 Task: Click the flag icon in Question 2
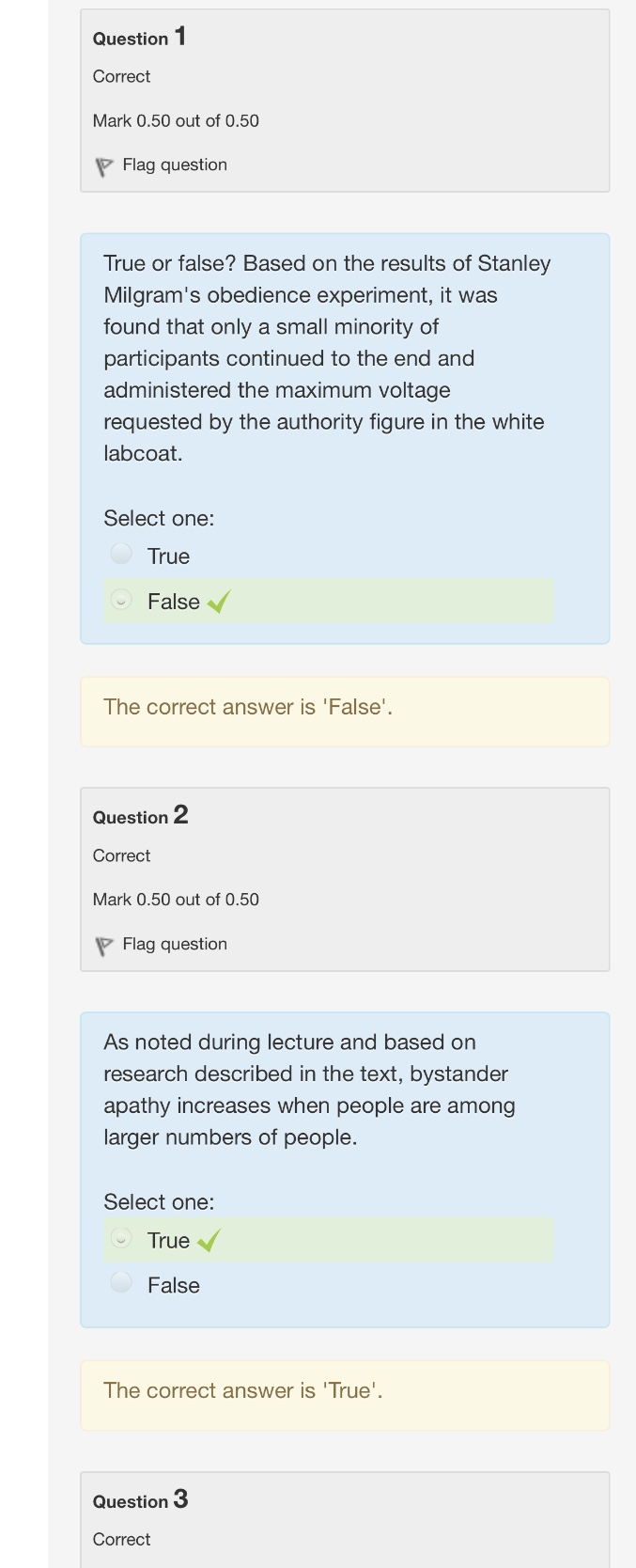pyautogui.click(x=103, y=946)
